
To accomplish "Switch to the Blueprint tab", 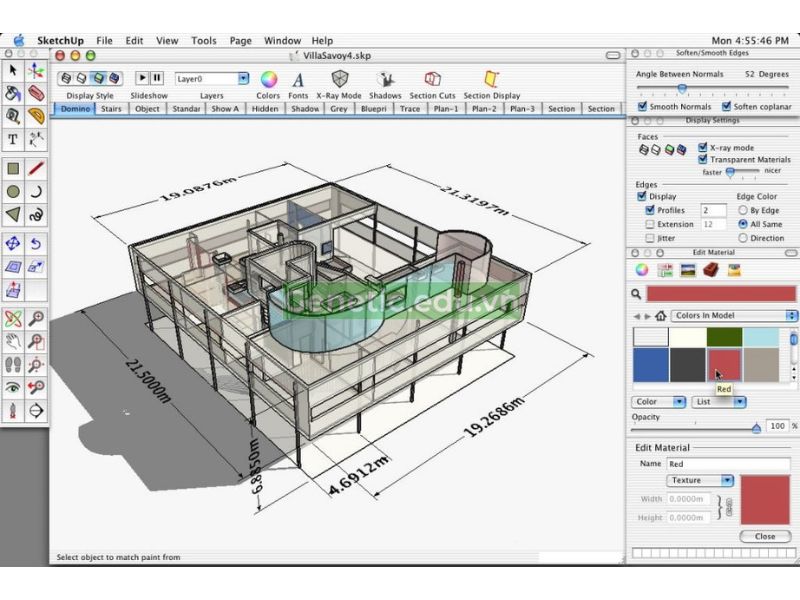I will pos(375,110).
